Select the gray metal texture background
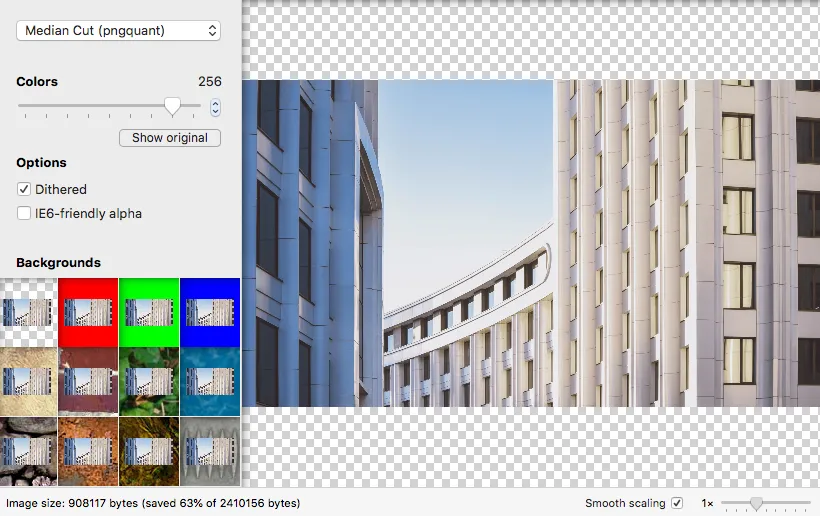The width and height of the screenshot is (820, 516). [210, 451]
